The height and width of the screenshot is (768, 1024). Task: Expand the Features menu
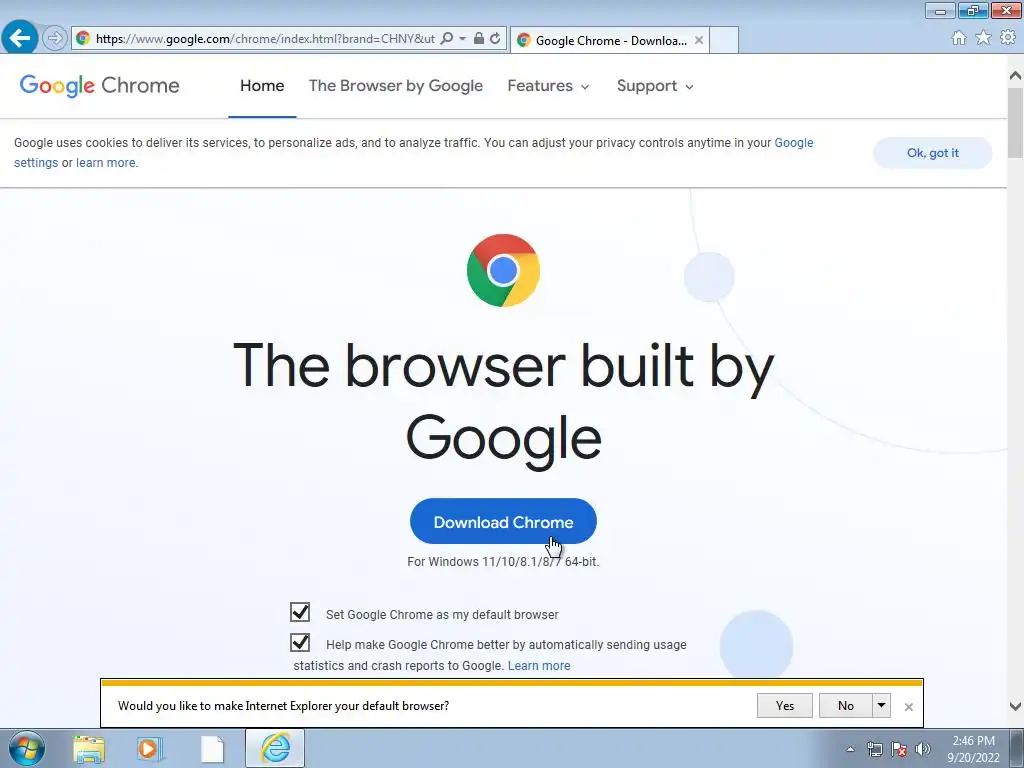[x=549, y=86]
